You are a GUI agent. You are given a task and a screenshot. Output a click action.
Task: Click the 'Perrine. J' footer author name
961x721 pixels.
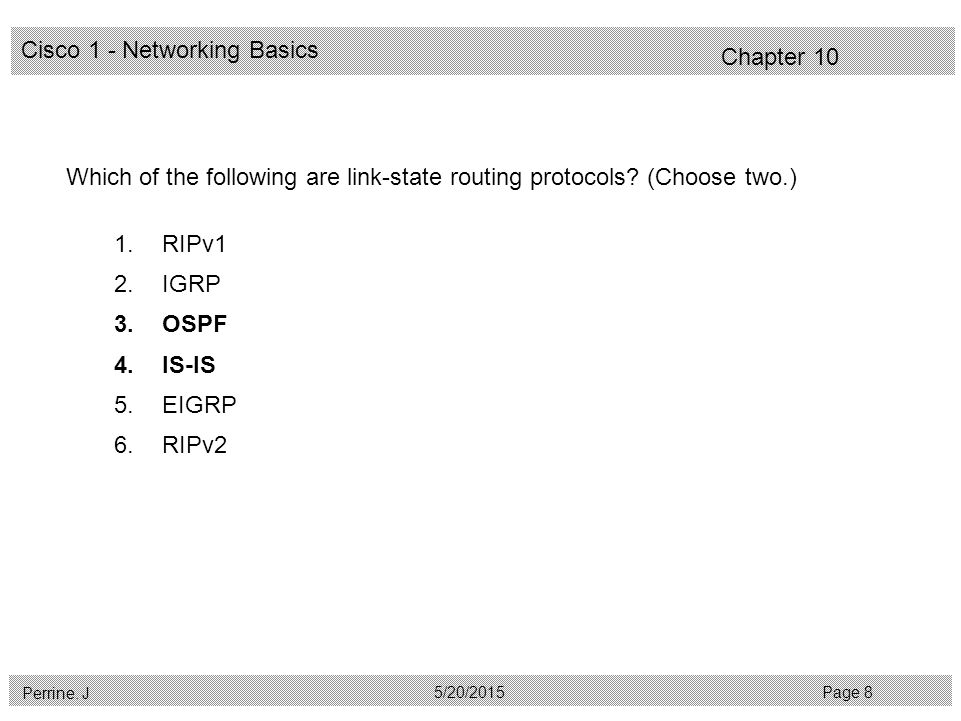(x=56, y=693)
